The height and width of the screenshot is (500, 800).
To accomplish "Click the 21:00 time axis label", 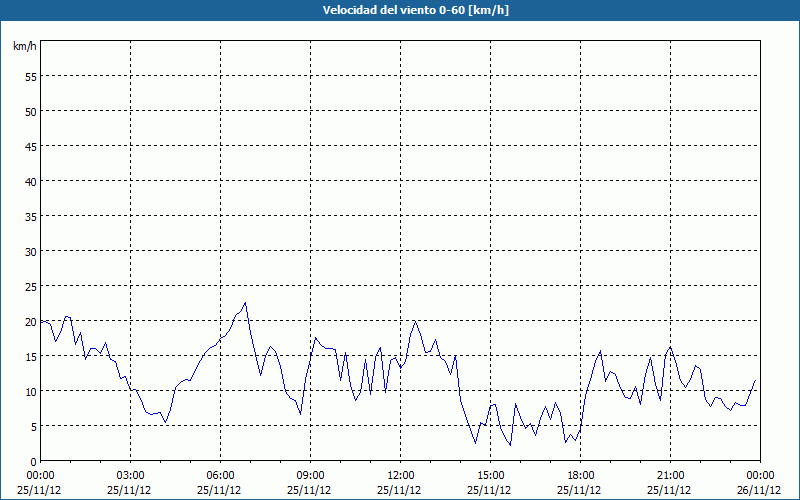I will (670, 476).
